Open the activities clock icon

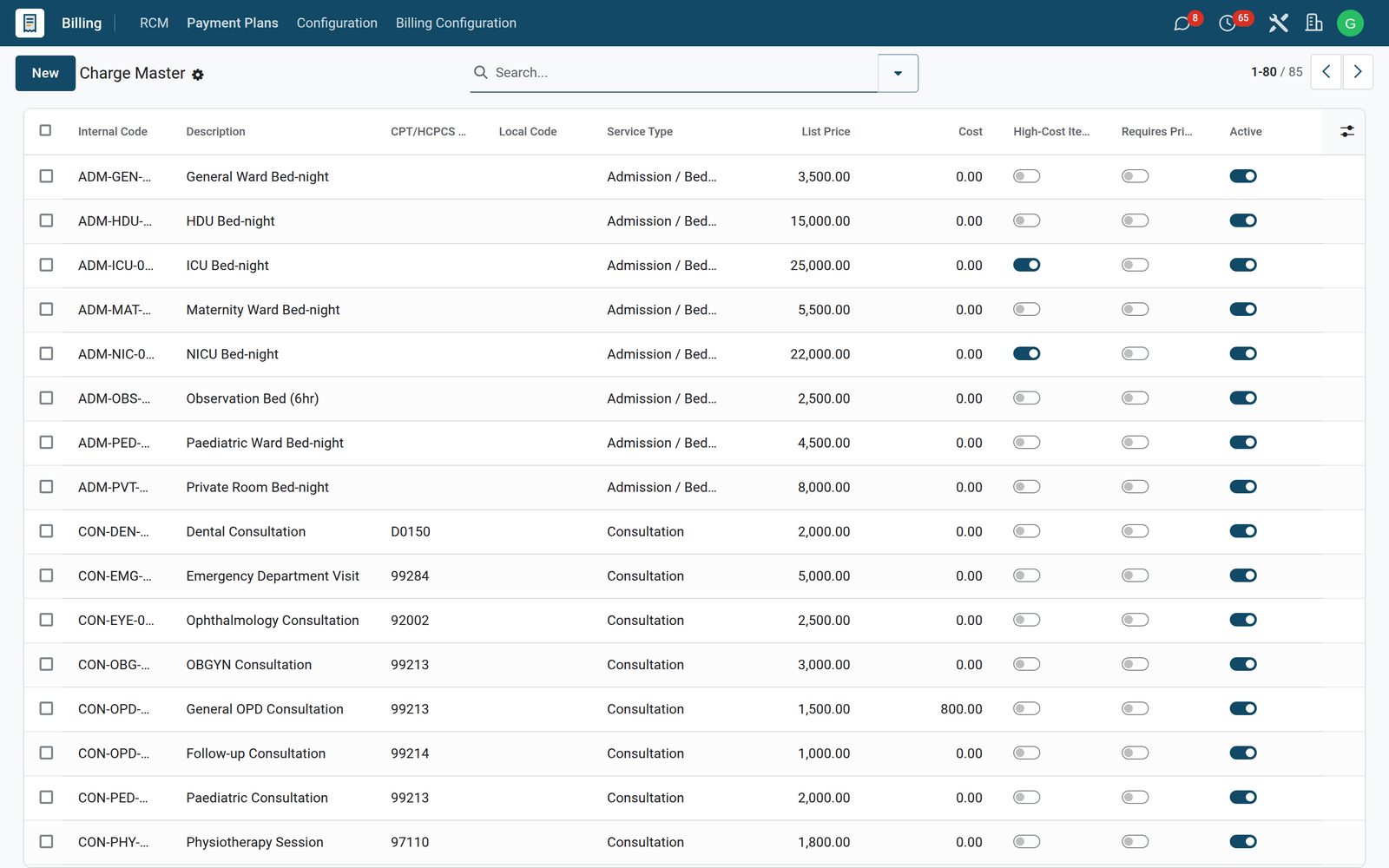1227,23
